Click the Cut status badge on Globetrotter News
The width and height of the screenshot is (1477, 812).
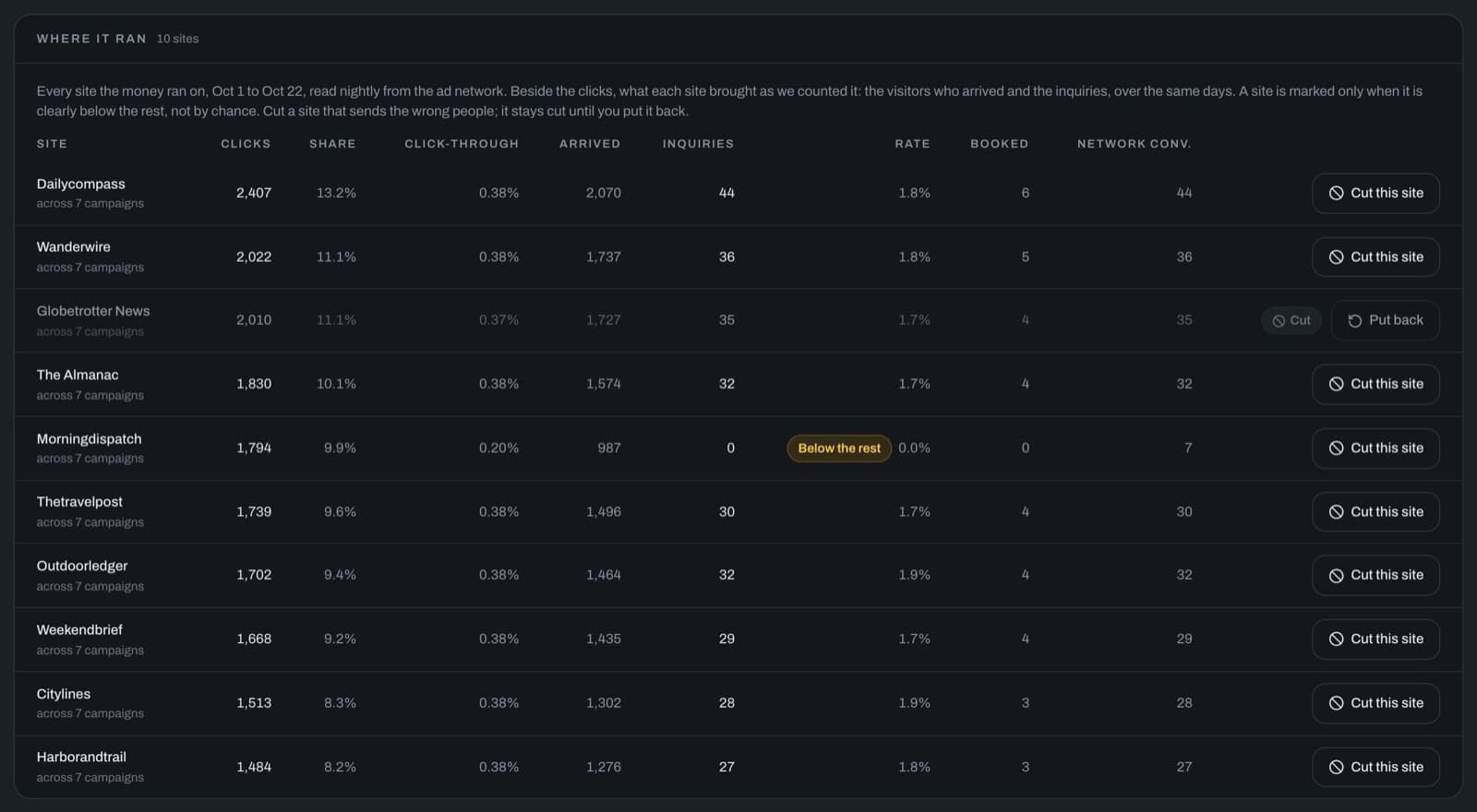point(1291,320)
